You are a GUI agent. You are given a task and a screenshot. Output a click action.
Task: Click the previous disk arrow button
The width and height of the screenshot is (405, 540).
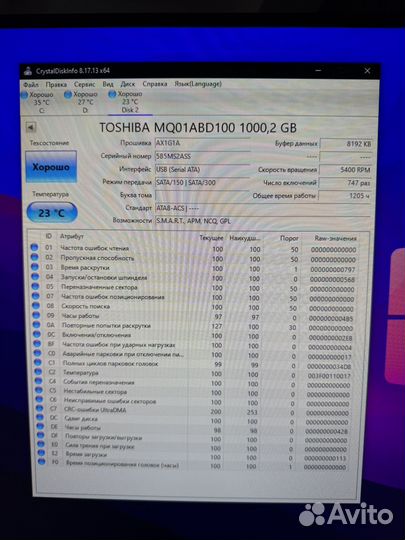tap(31, 127)
